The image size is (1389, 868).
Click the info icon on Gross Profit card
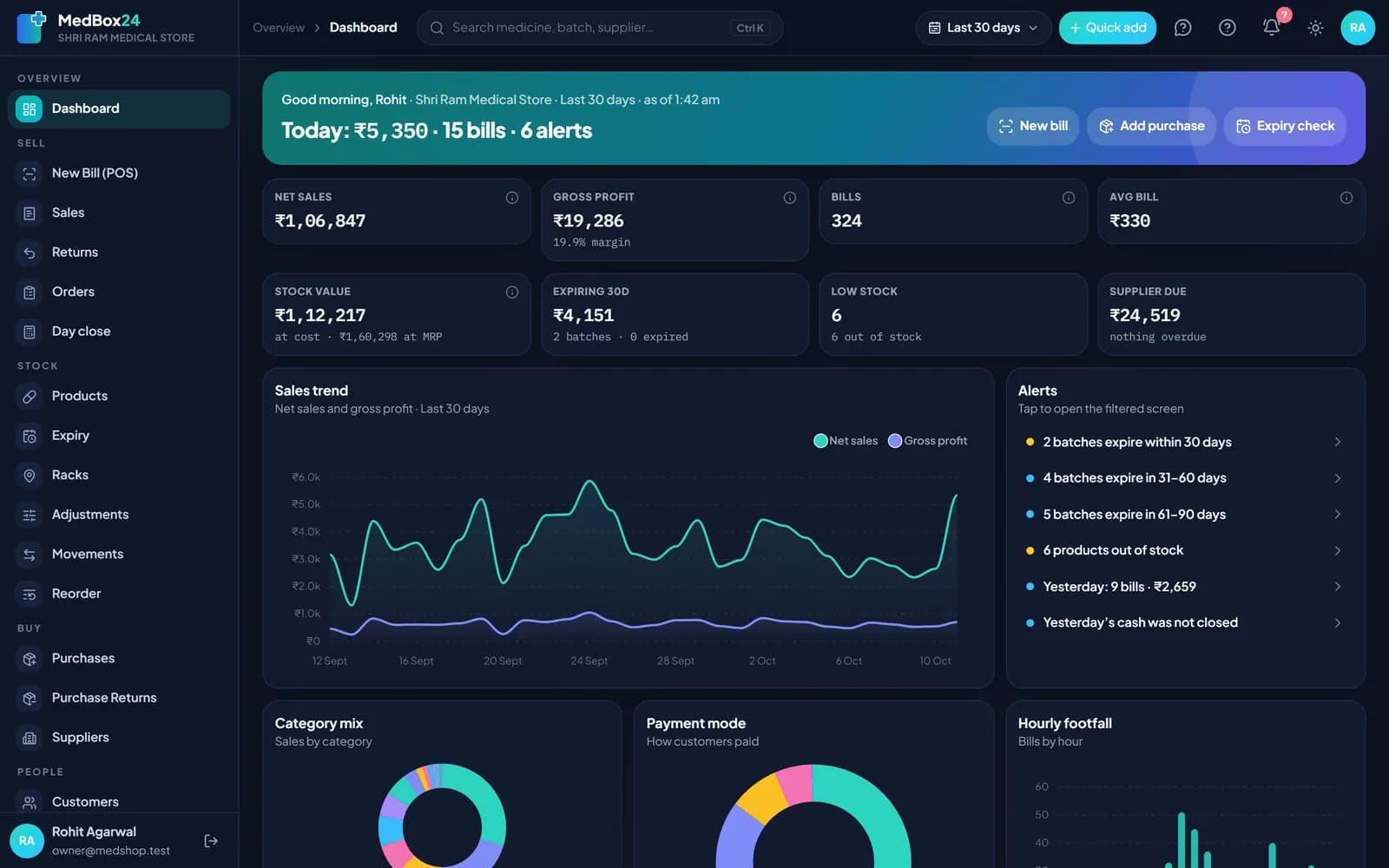(790, 198)
